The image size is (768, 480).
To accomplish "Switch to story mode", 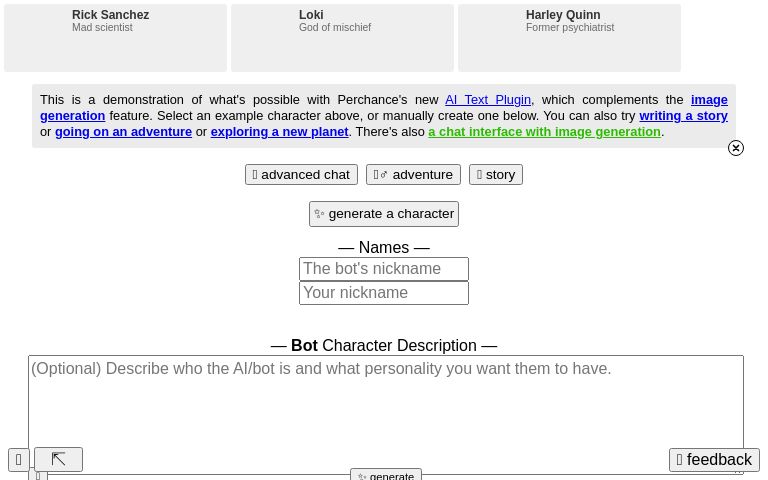I will [x=496, y=175].
